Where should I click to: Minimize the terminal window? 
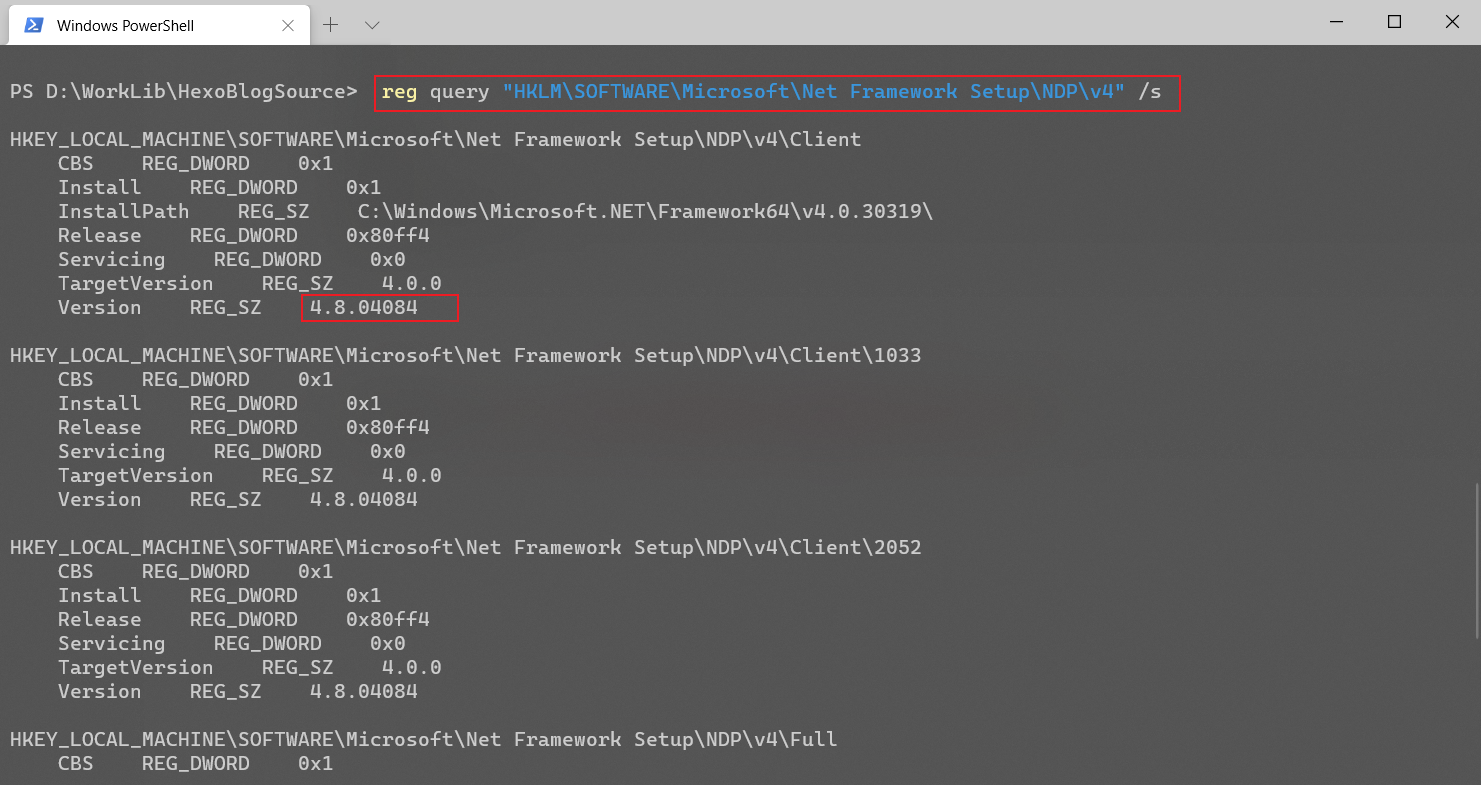1335,21
